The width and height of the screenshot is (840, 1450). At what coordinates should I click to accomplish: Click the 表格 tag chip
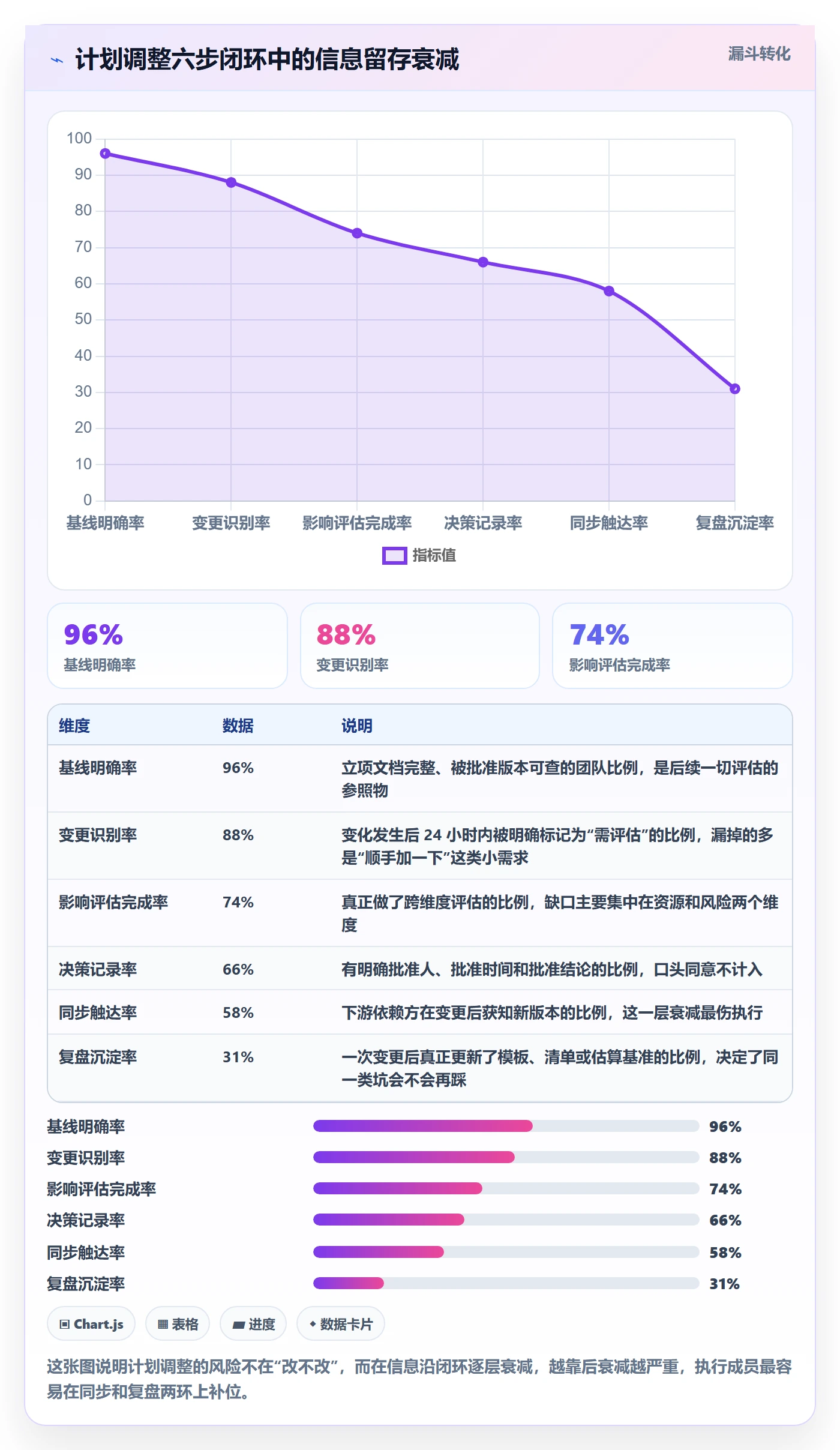tap(178, 1323)
